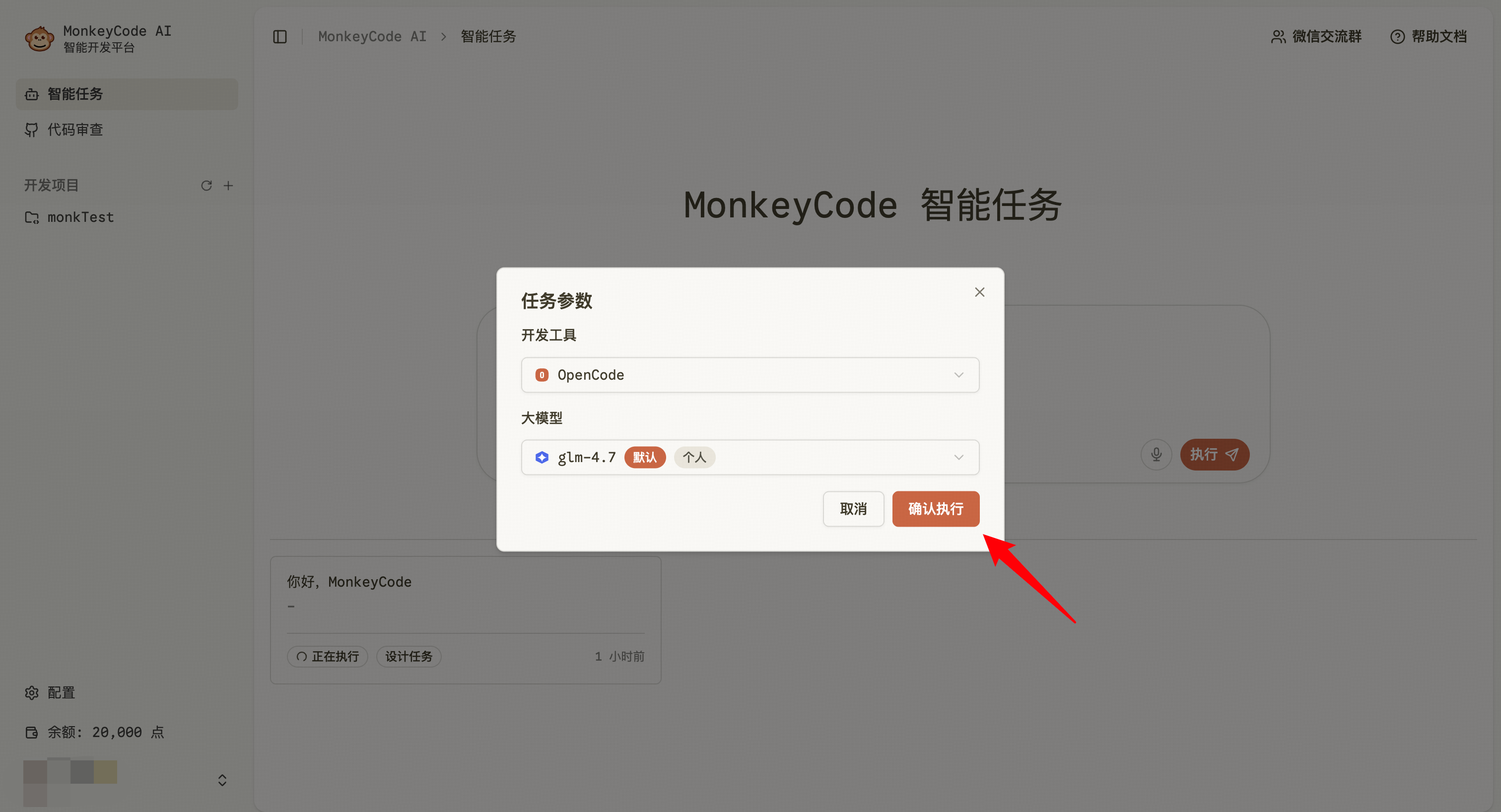Click the 配置 settings gear
This screenshot has width=1501, height=812.
click(x=32, y=692)
